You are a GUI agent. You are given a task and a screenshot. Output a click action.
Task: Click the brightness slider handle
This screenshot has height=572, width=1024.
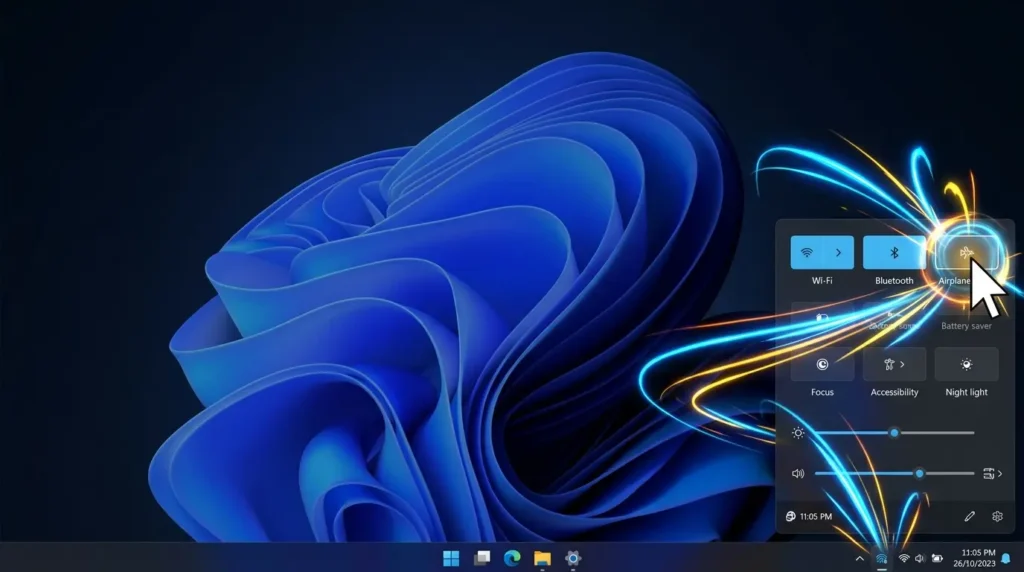point(894,433)
